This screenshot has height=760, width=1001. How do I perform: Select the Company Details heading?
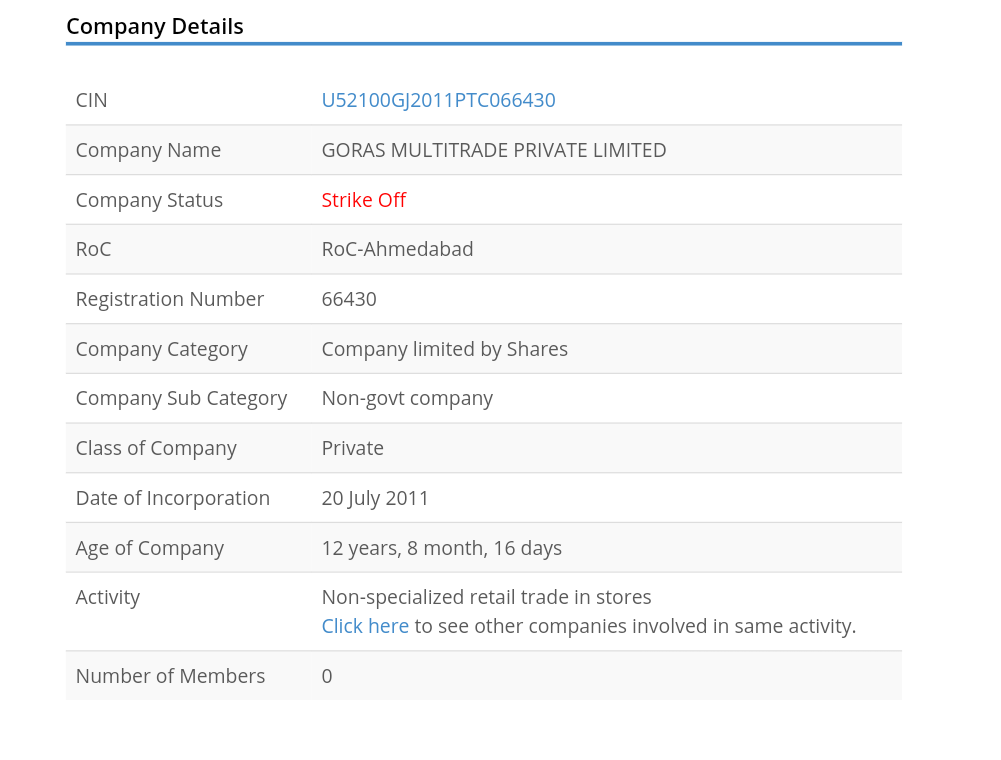155,27
